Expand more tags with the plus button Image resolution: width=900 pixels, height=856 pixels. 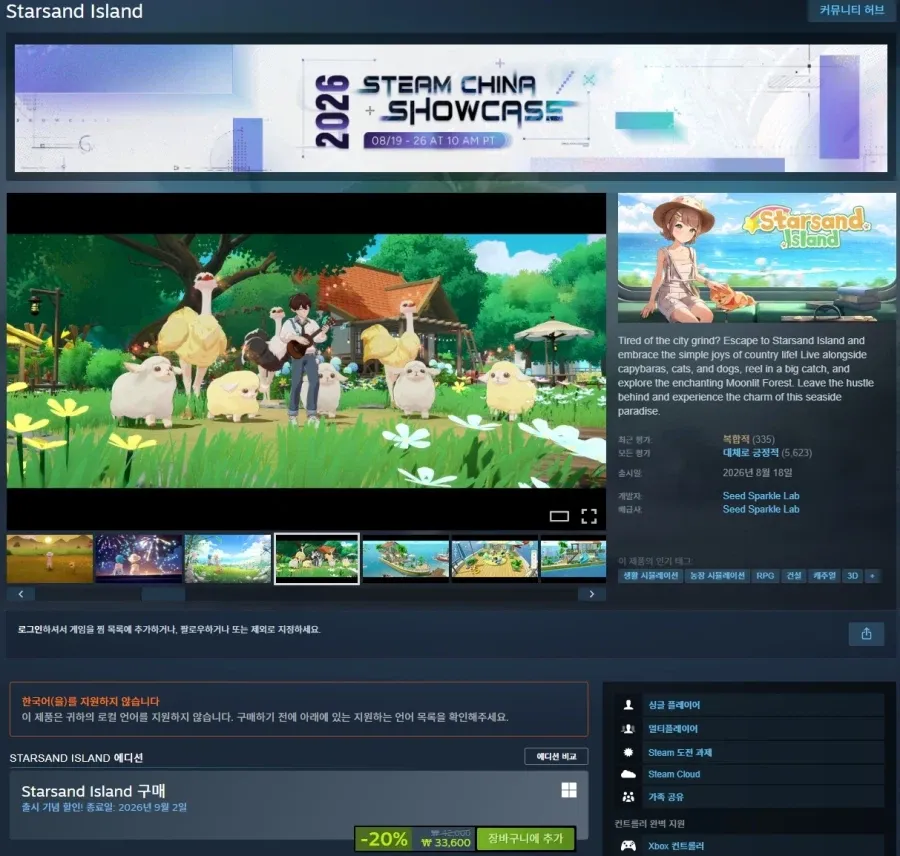coord(872,576)
